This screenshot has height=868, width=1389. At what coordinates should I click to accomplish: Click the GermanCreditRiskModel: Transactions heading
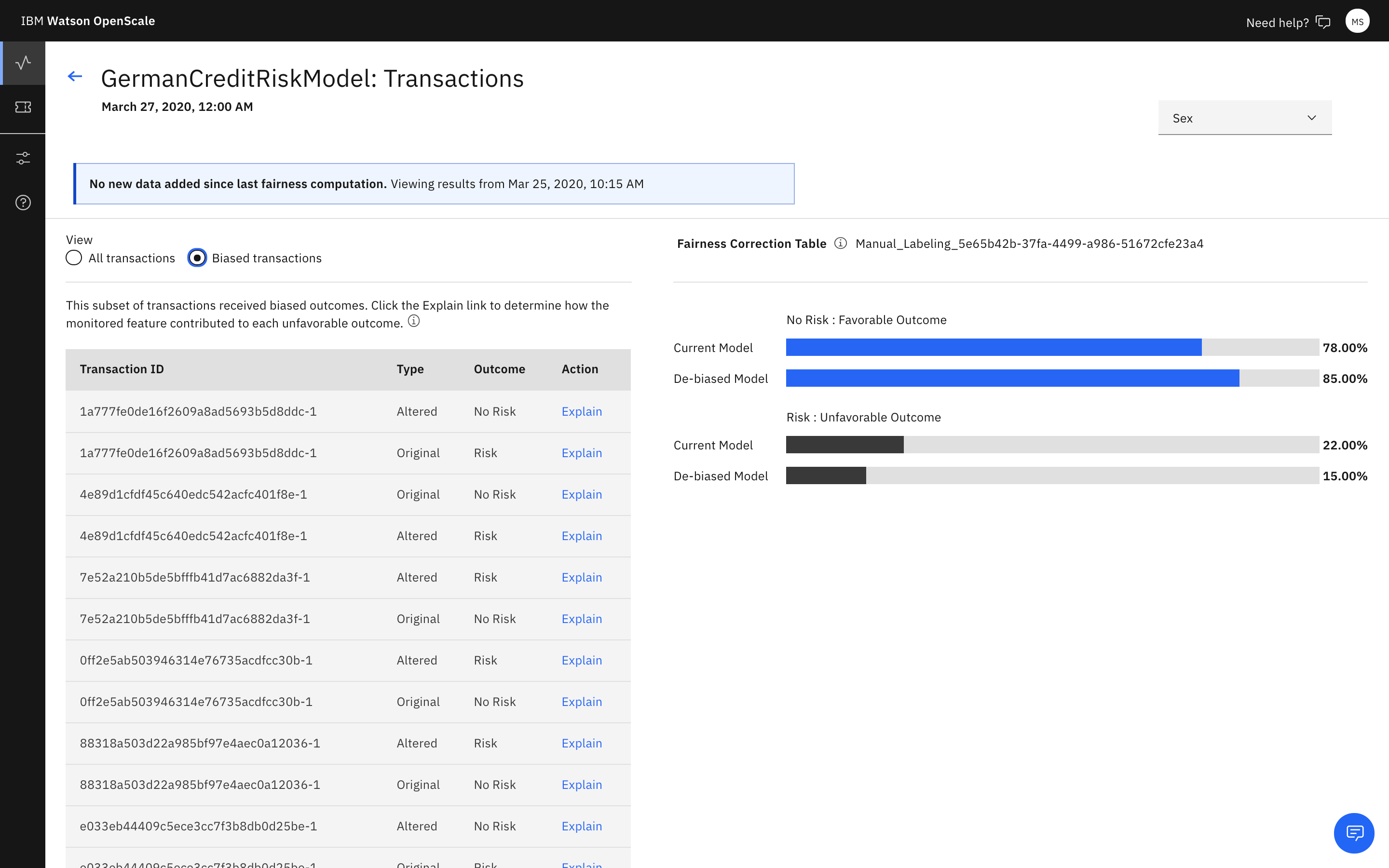[312, 79]
